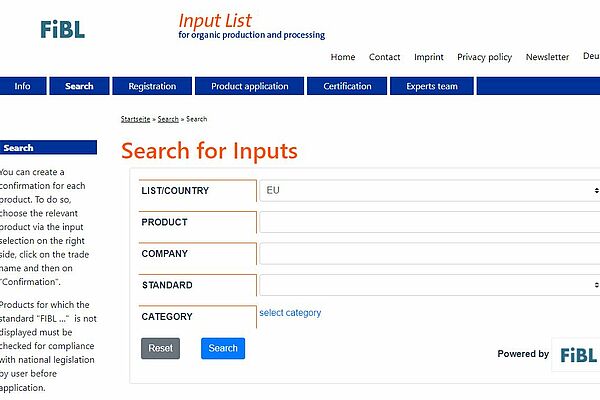Screen dimensions: 600x400
Task: Reset the search form
Action: pos(160,348)
